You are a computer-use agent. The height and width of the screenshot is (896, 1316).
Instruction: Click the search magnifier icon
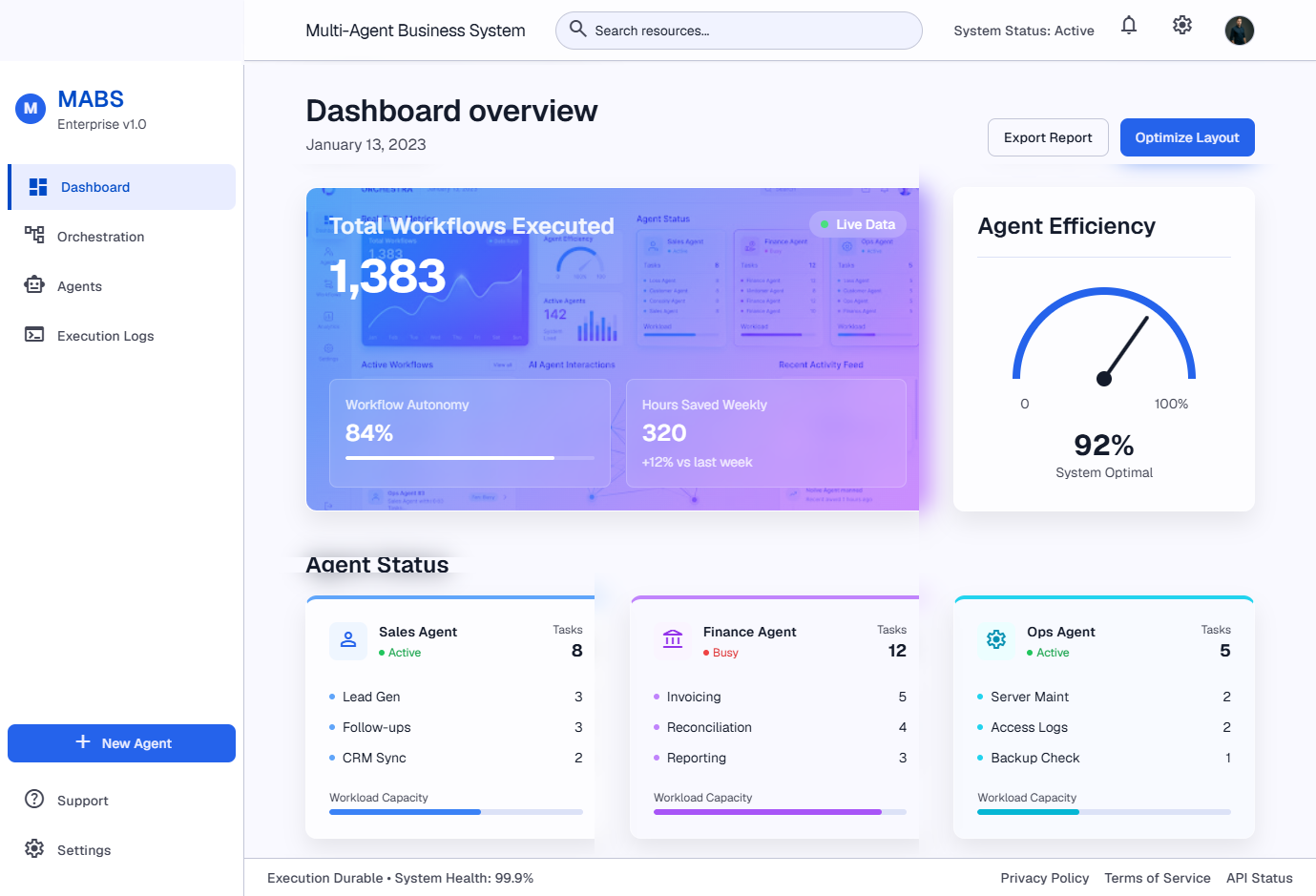click(x=578, y=29)
